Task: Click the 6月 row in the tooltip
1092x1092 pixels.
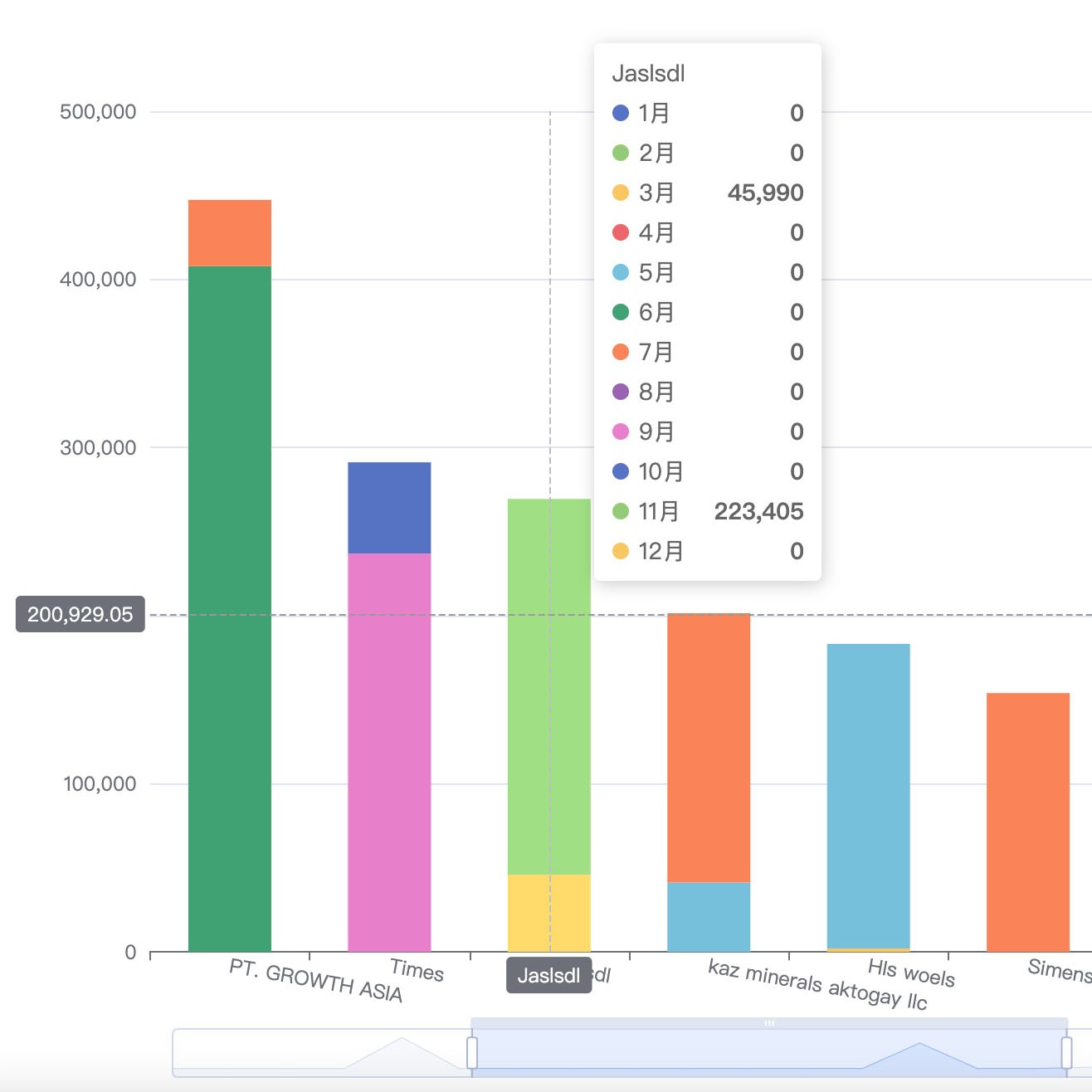Action: [708, 312]
